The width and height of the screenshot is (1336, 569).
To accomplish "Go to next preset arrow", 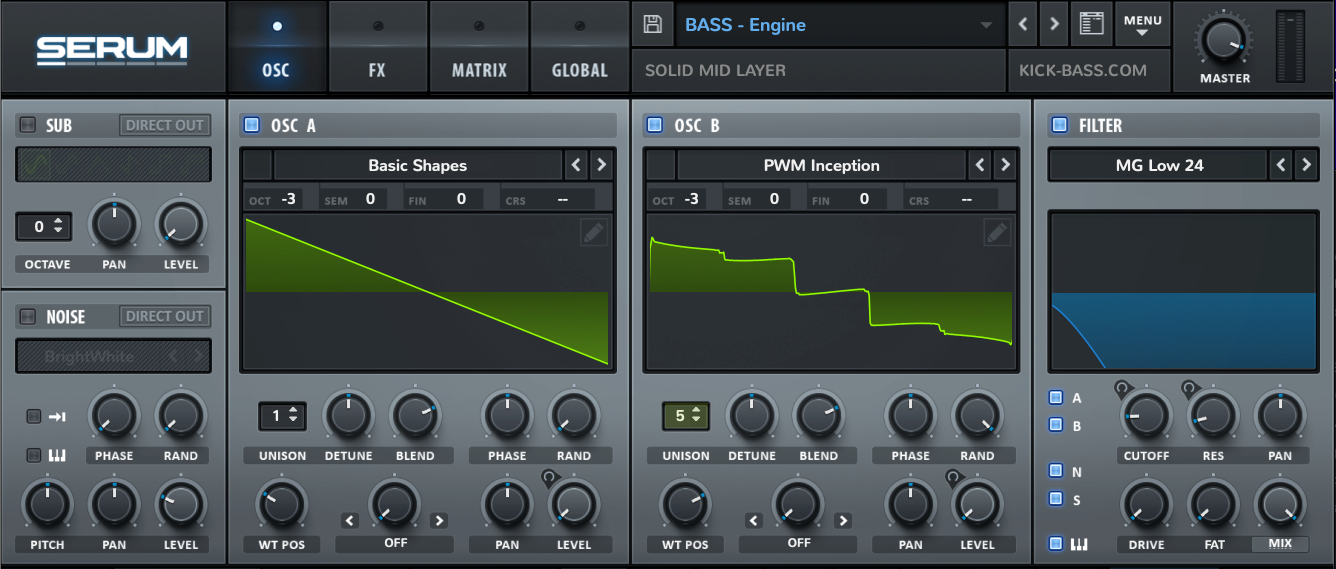I will 1053,24.
